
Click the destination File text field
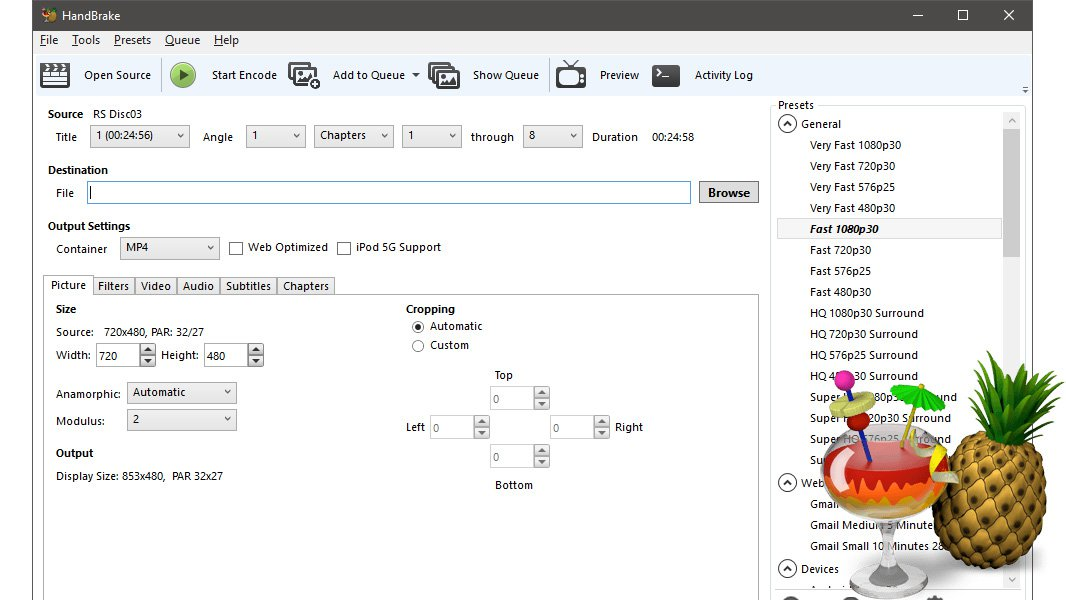tap(389, 192)
